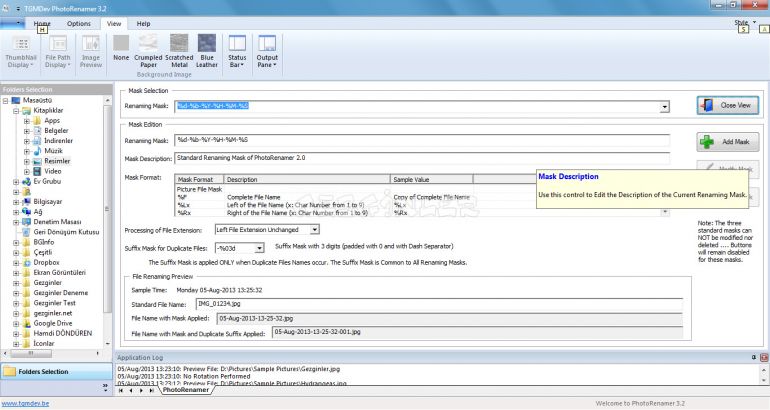Click the Mask Description text field
The width and height of the screenshot is (770, 410).
tap(422, 158)
